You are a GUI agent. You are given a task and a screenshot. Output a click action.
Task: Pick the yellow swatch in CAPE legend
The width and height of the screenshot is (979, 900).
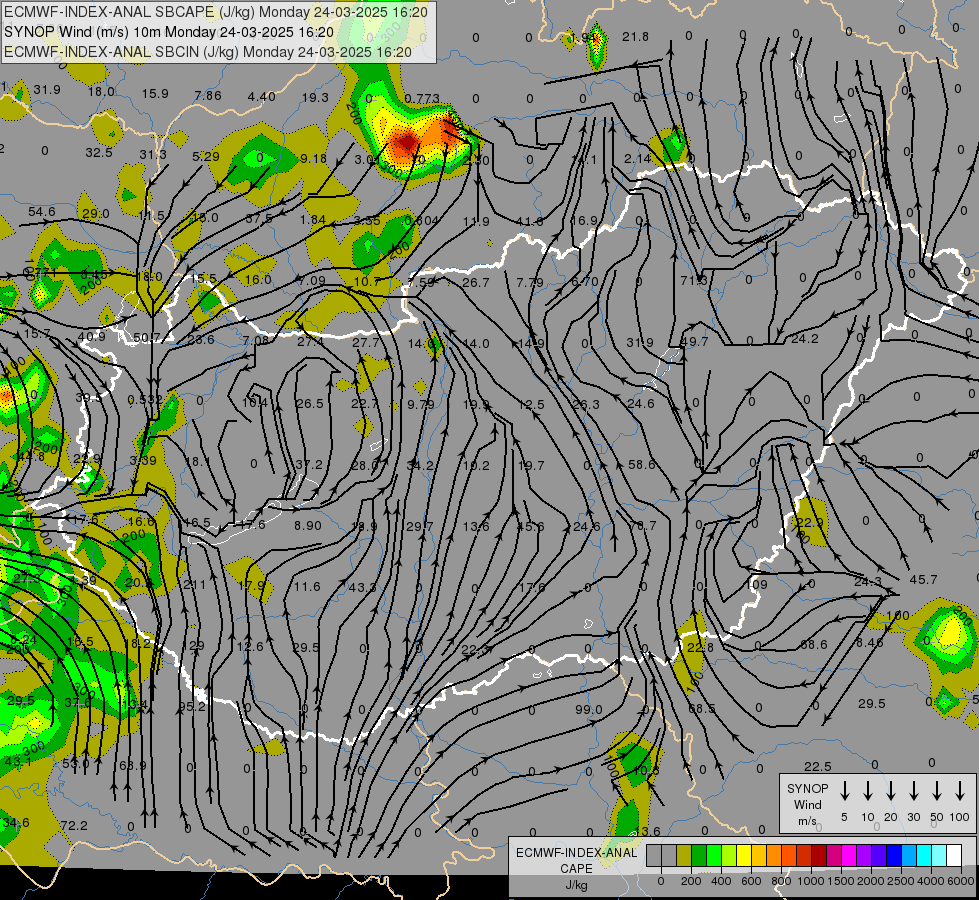pyautogui.click(x=744, y=855)
